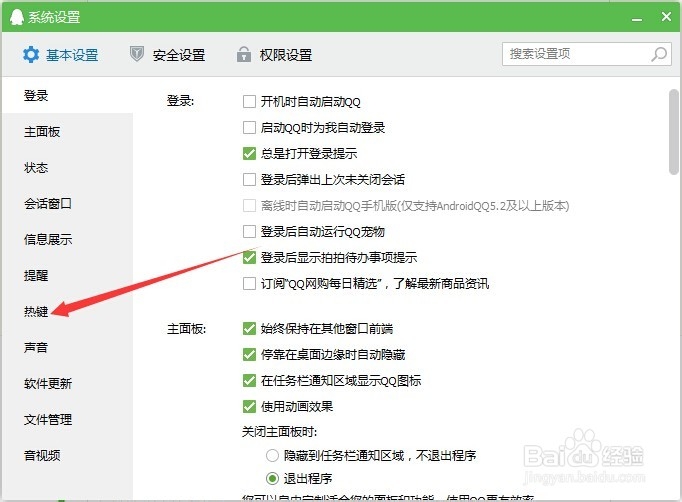Click the 关闭主面板时: label
Image resolution: width=682 pixels, height=502 pixels.
point(280,432)
